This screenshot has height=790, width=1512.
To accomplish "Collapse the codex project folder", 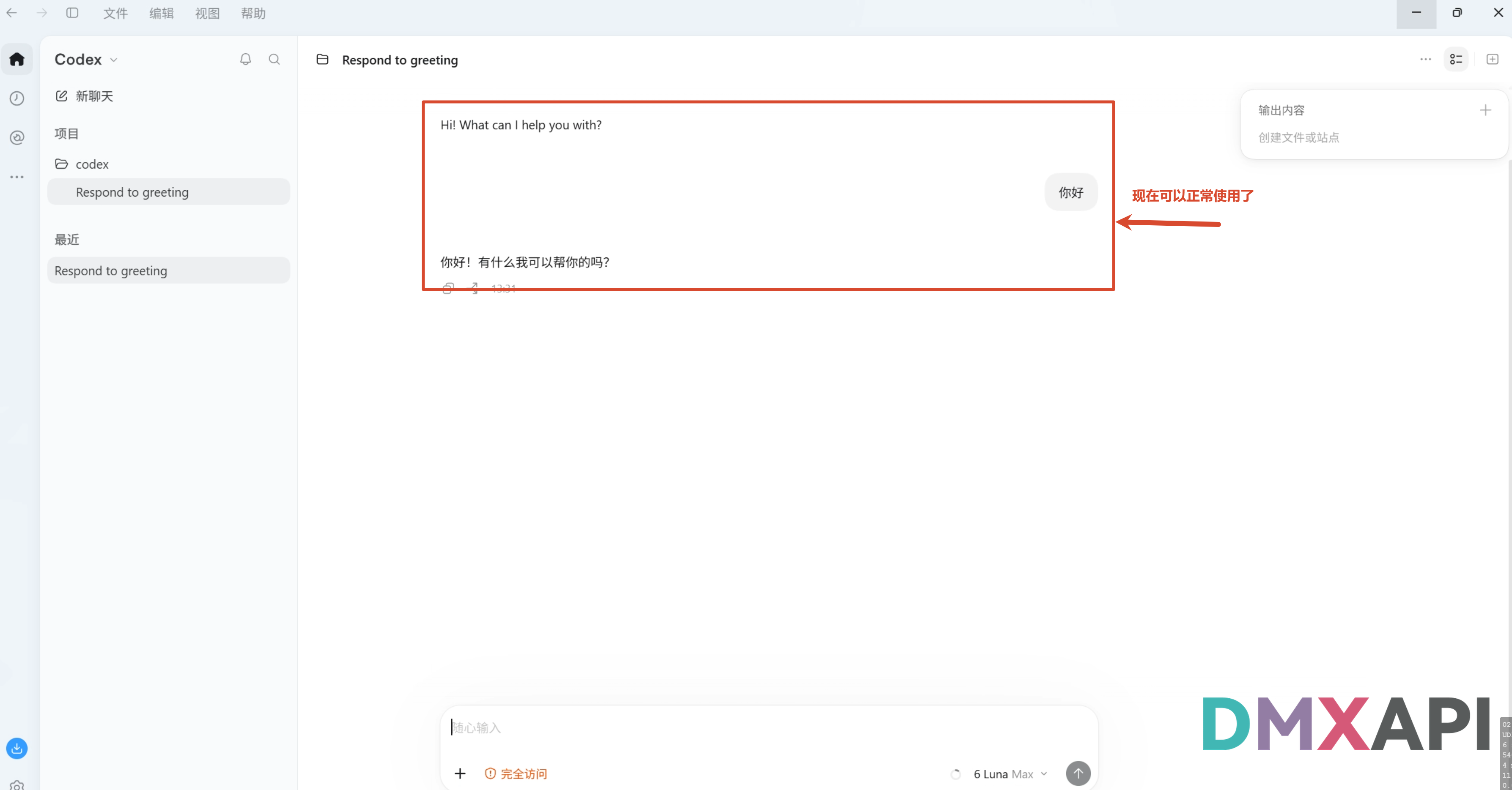I will [82, 164].
